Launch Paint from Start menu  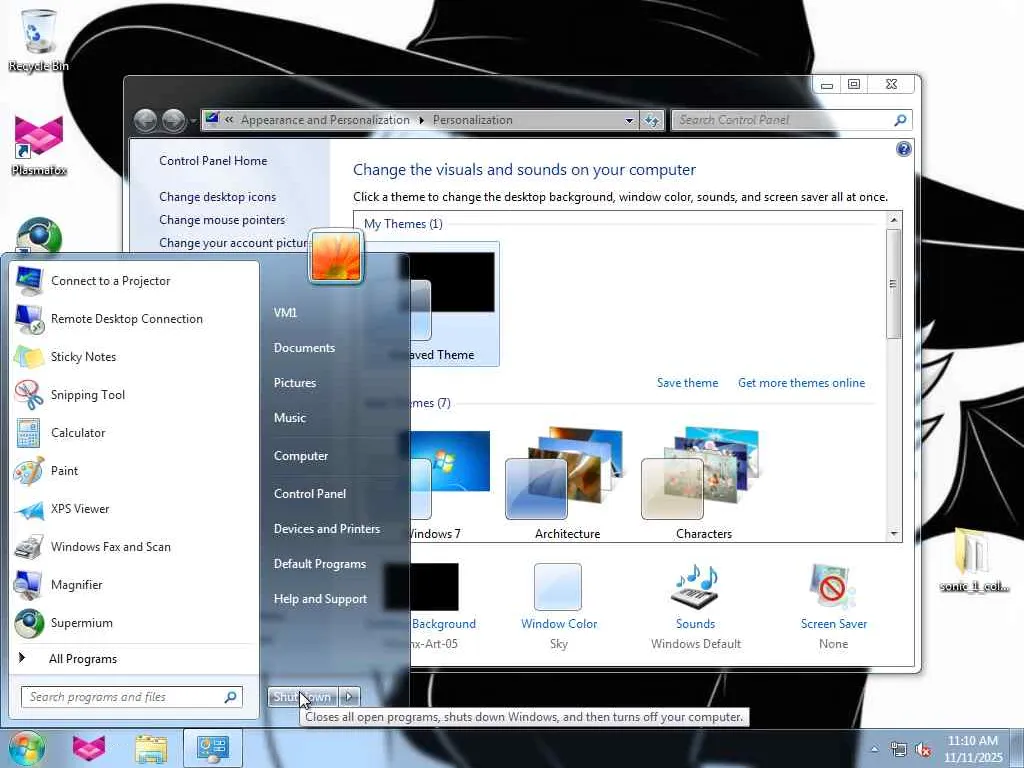click(134, 471)
